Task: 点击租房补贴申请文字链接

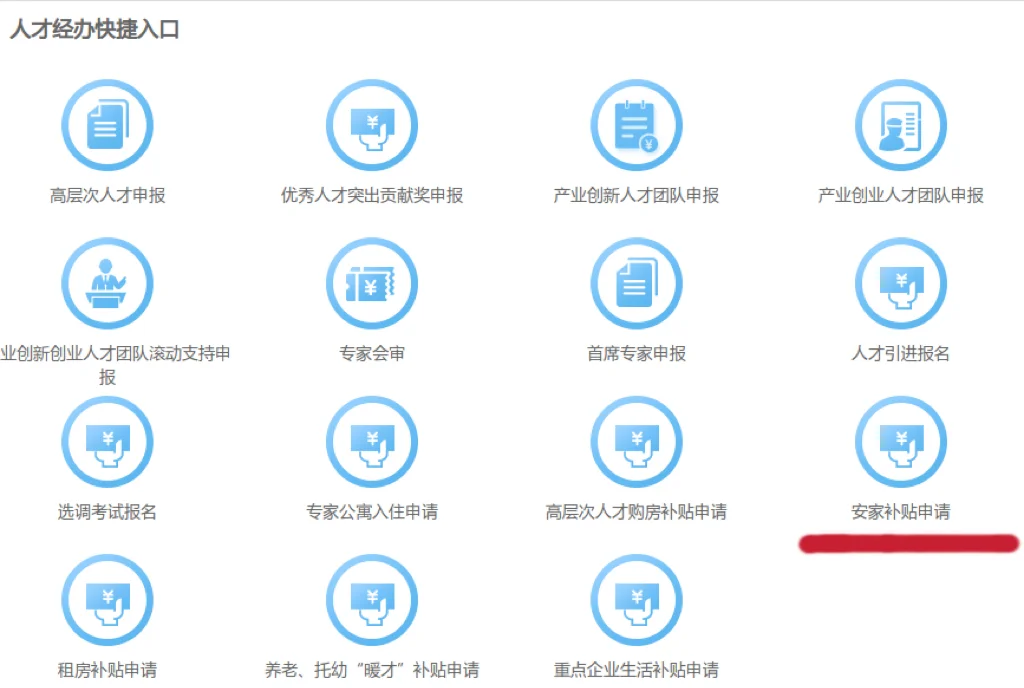Action: coord(108,668)
